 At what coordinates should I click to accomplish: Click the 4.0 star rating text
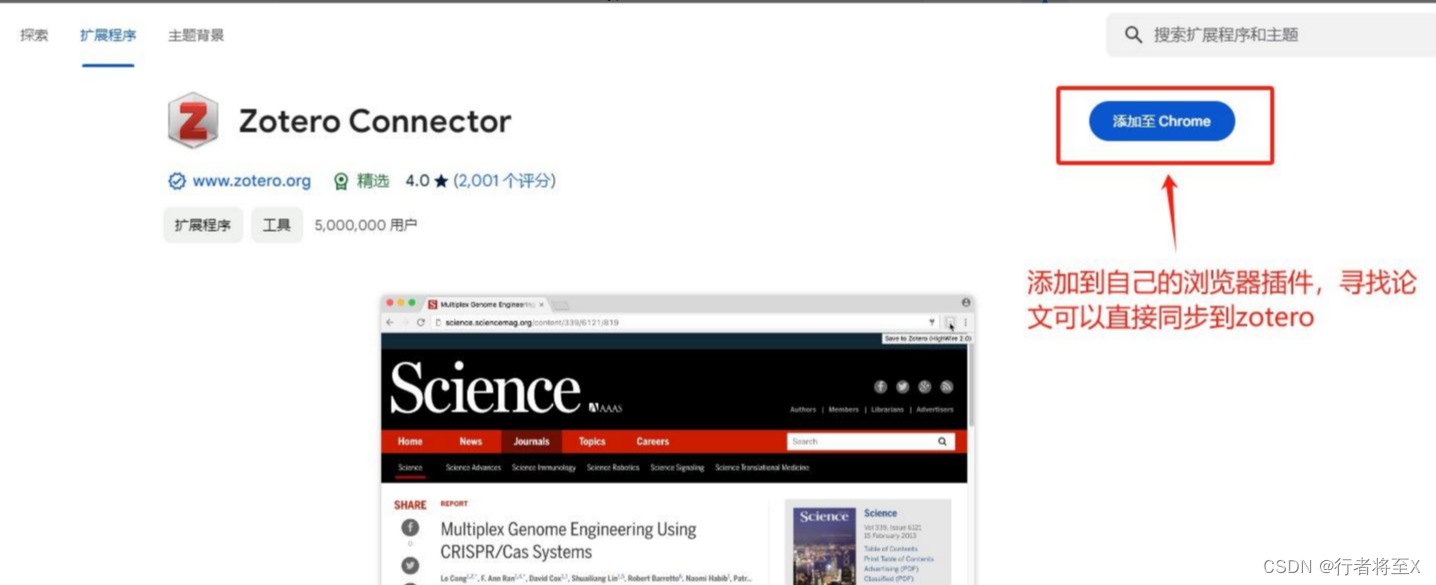click(x=427, y=181)
